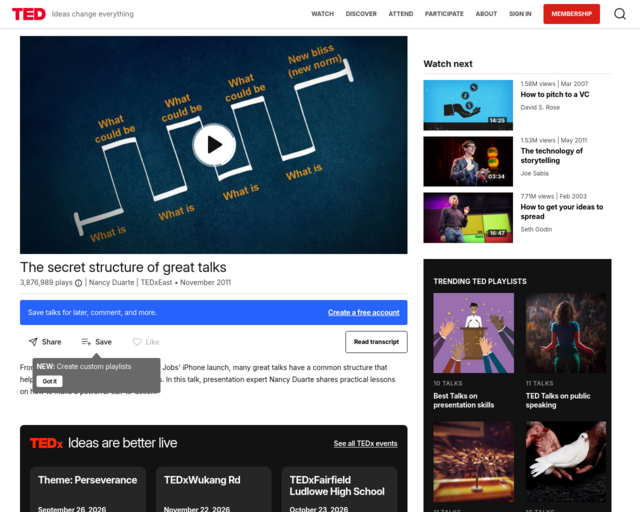
Task: Click speaker name Nancy Duarte
Action: 111,283
